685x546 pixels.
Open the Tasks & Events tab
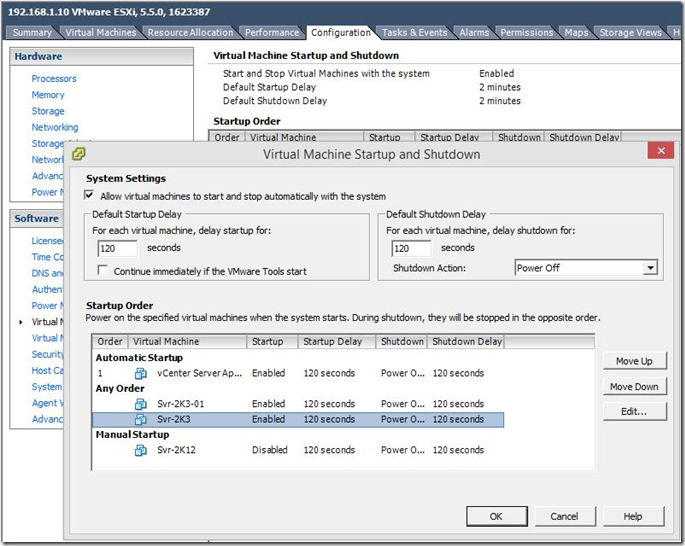click(415, 33)
